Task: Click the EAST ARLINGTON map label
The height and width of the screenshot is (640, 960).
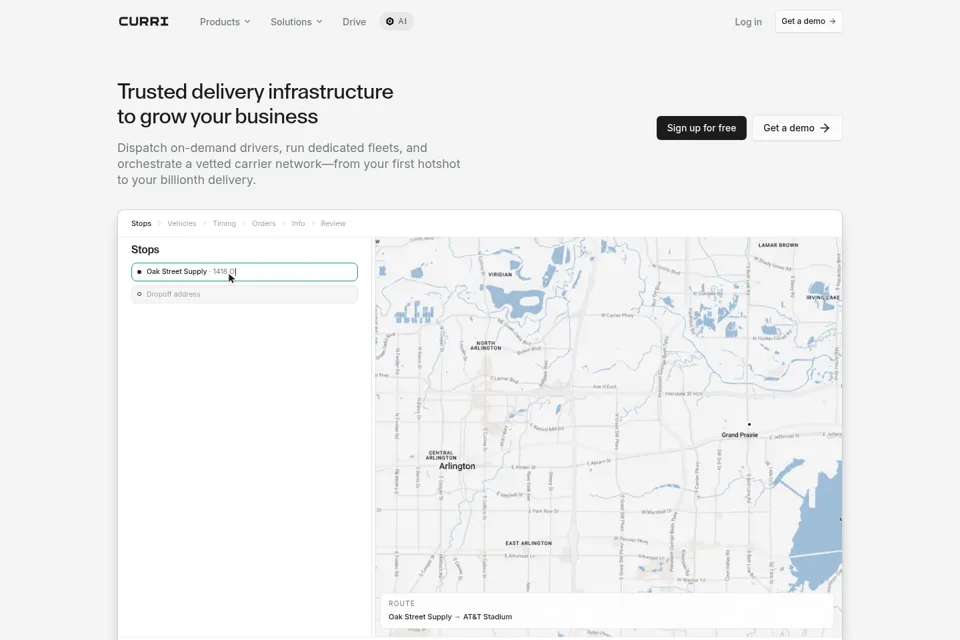Action: 528,543
